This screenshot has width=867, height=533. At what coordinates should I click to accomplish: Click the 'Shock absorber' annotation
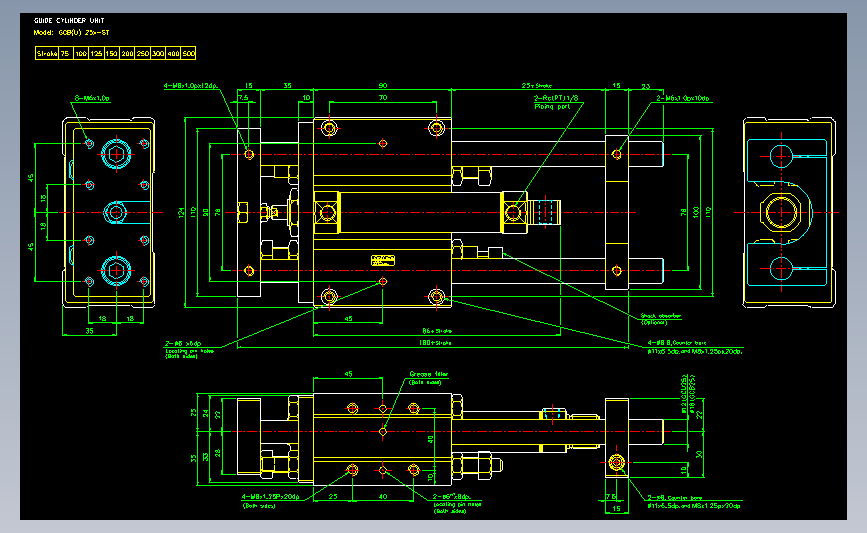click(661, 316)
